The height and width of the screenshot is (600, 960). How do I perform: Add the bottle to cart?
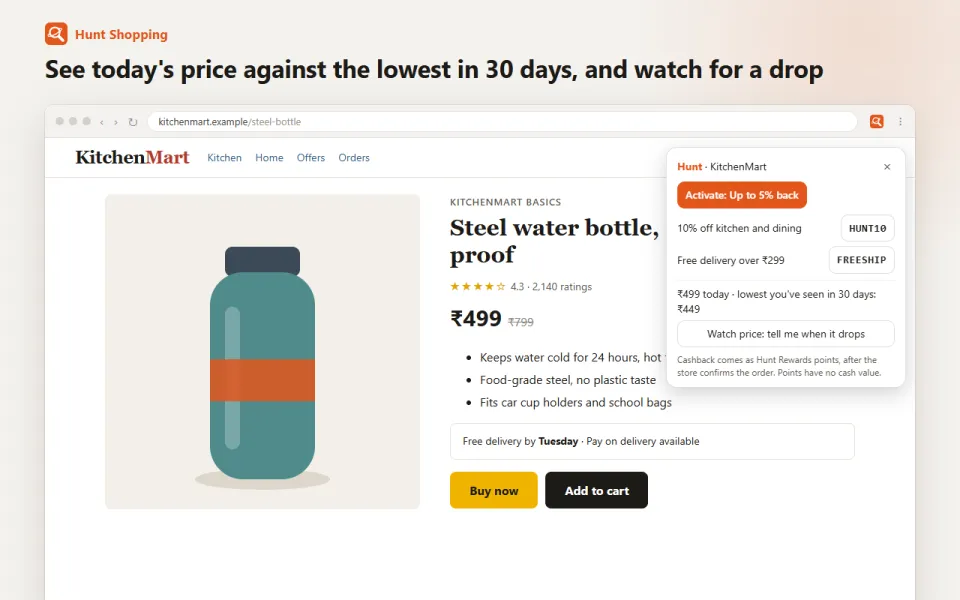click(x=596, y=490)
